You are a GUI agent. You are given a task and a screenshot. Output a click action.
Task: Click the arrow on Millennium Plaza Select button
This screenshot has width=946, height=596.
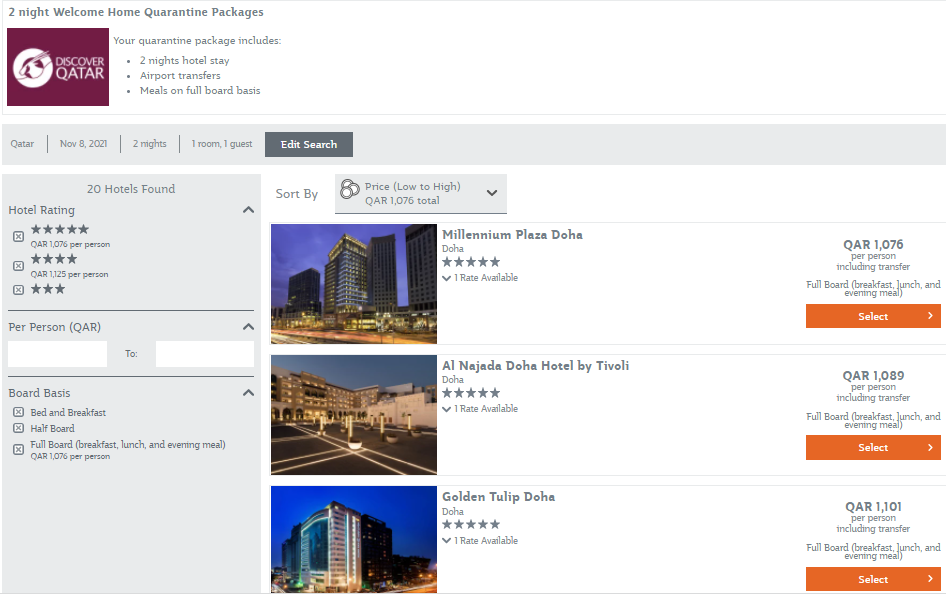tap(930, 316)
